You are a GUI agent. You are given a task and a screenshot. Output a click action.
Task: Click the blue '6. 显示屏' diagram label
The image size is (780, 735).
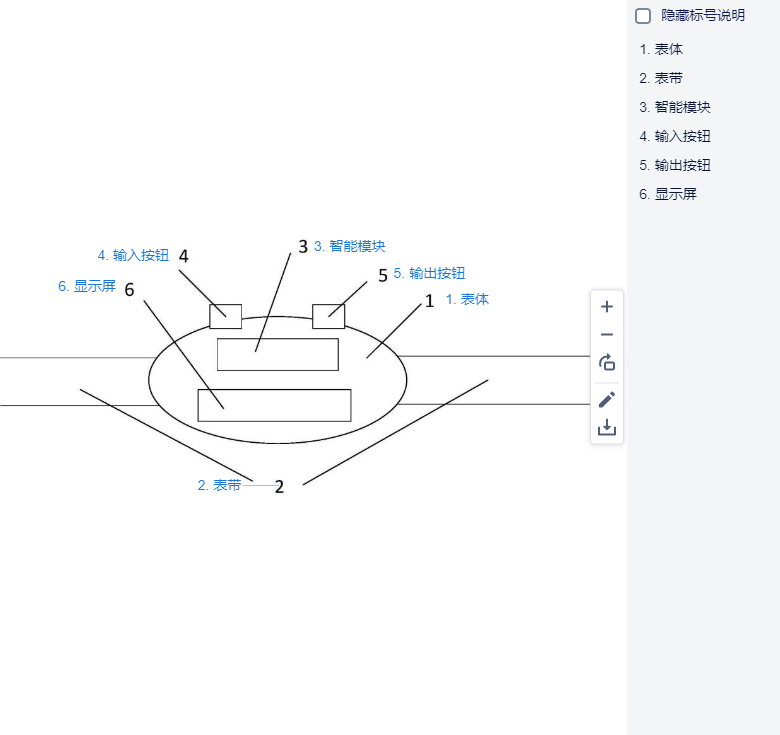tap(87, 286)
